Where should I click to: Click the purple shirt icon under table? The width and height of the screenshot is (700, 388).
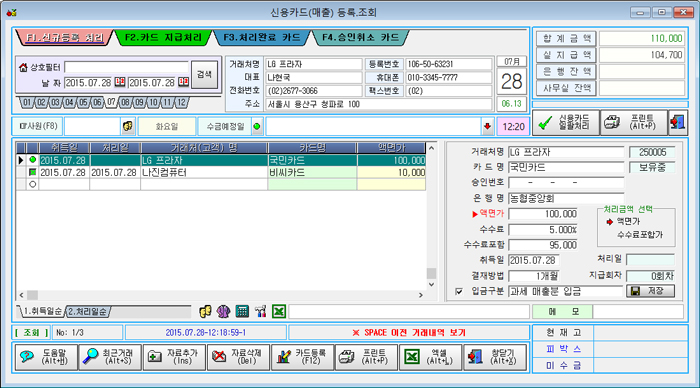(223, 311)
